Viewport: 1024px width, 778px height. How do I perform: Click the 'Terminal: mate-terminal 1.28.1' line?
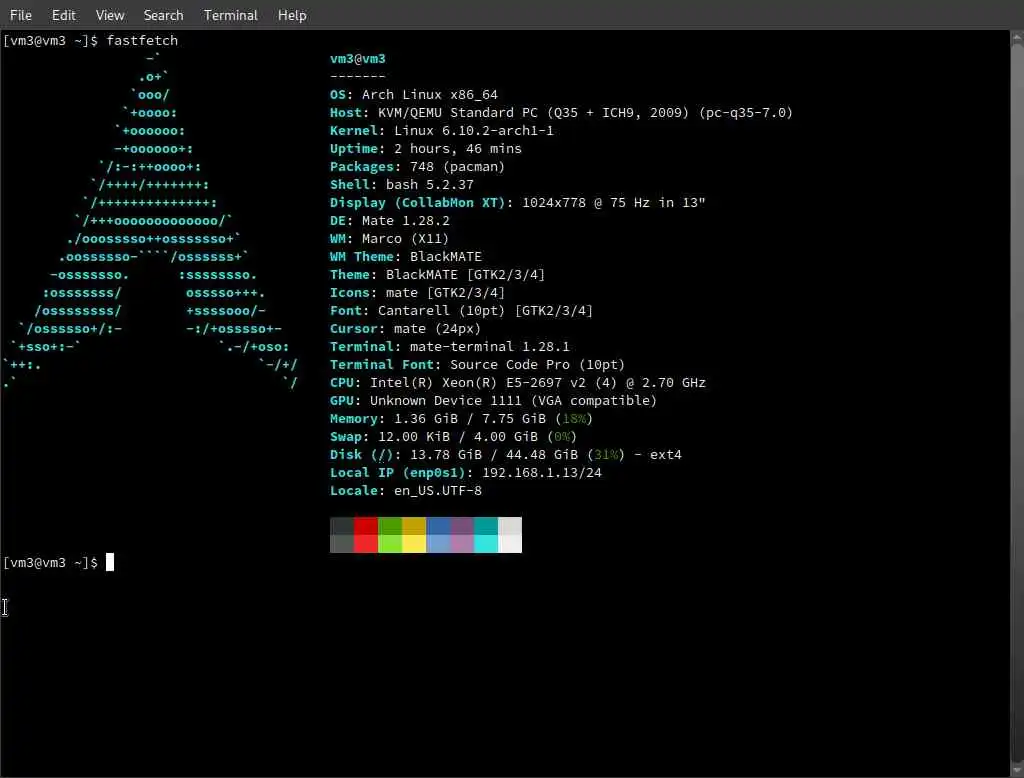[x=449, y=347]
